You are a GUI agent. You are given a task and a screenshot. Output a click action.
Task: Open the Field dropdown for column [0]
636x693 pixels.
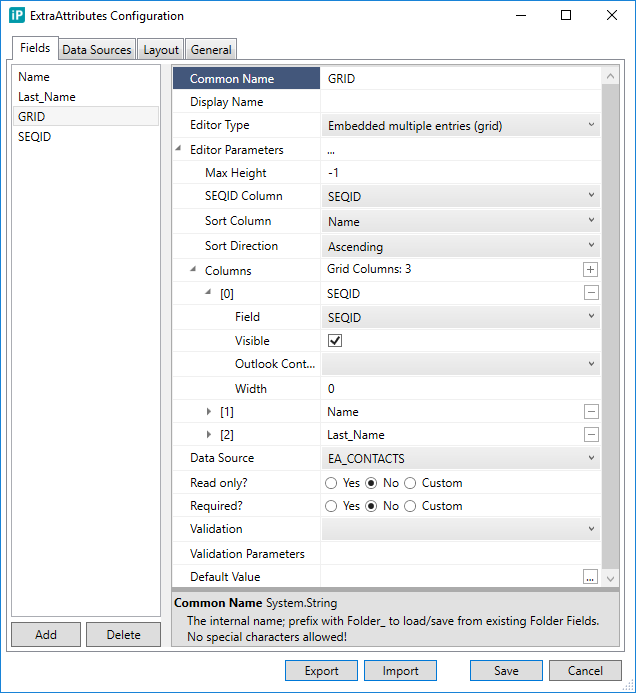click(x=461, y=317)
